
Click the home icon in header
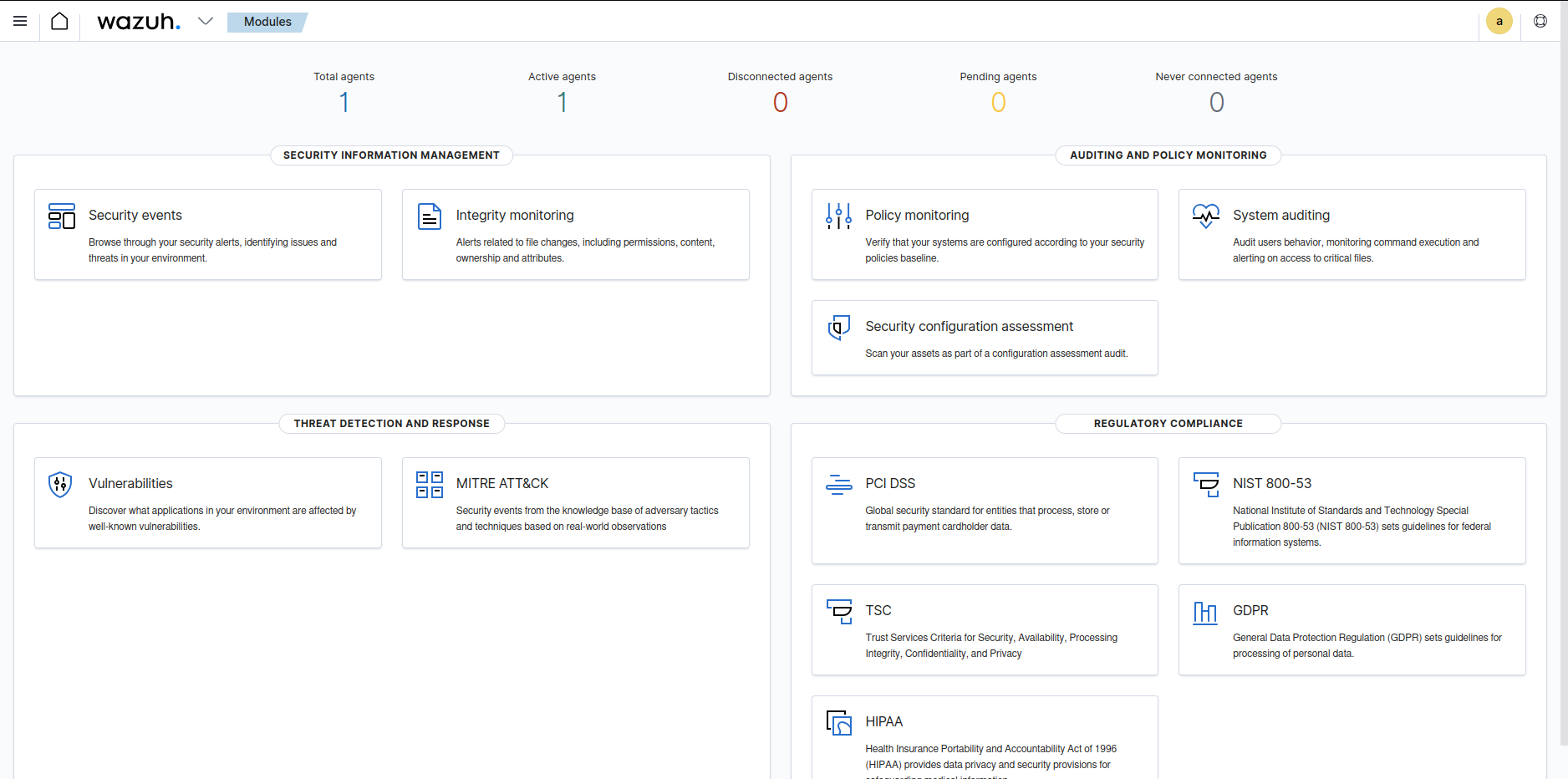click(59, 21)
